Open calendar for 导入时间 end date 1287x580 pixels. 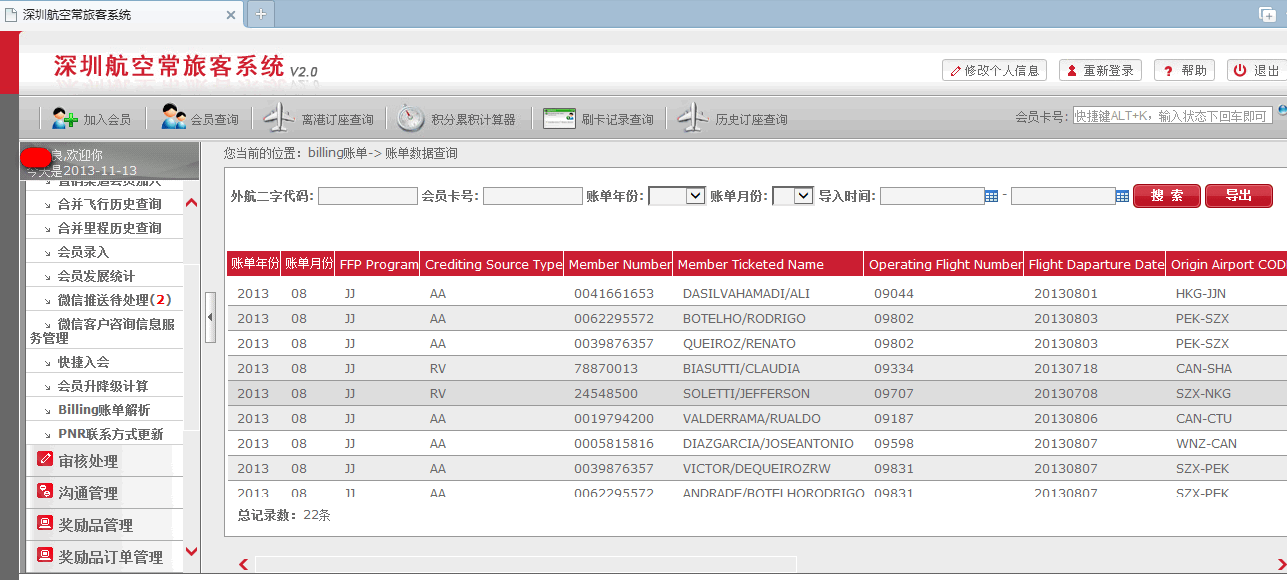point(1122,196)
